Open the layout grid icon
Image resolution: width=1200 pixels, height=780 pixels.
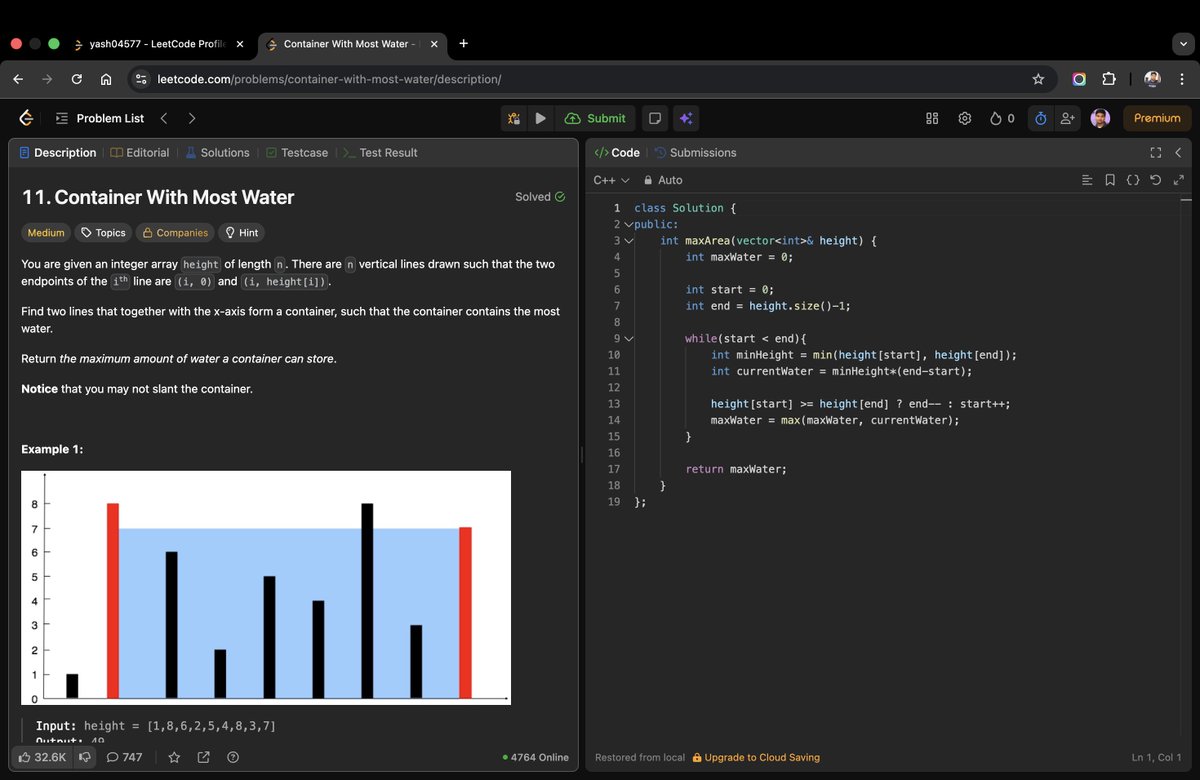point(932,118)
